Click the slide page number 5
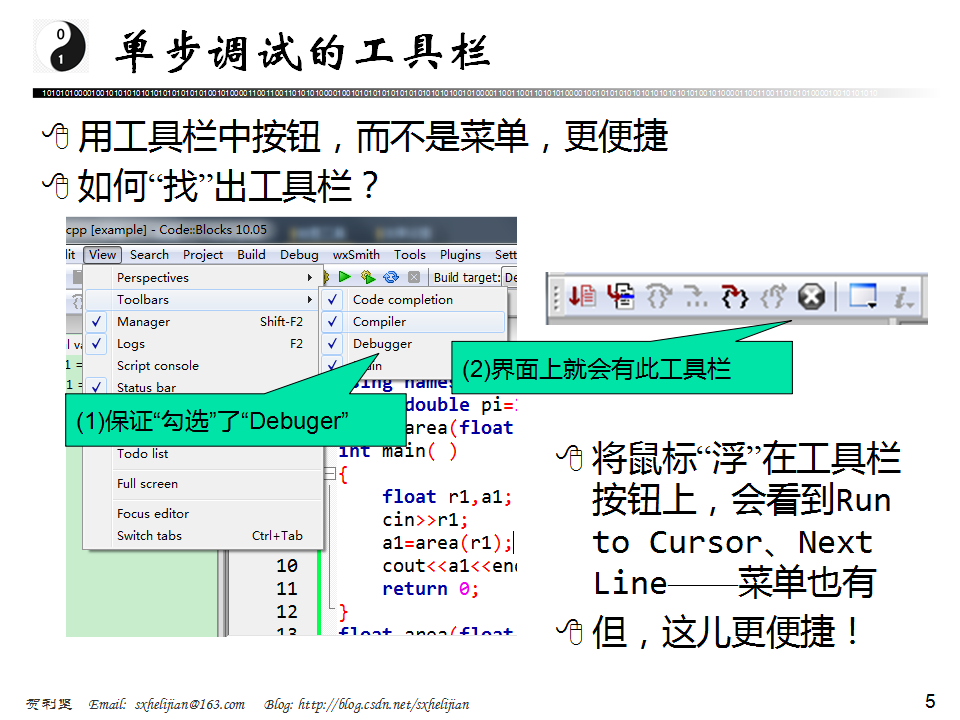The width and height of the screenshot is (960, 720). click(930, 701)
